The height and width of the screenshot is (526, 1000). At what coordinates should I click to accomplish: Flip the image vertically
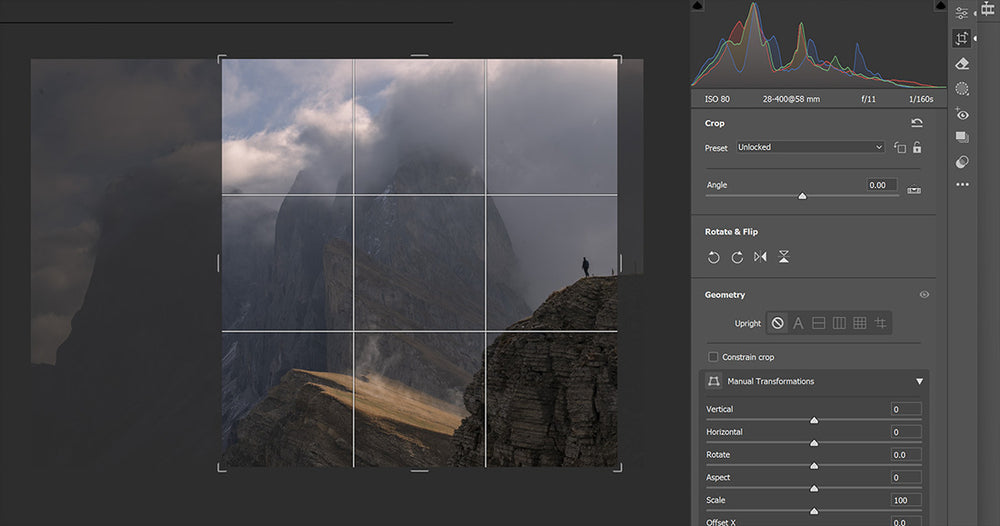[x=784, y=257]
